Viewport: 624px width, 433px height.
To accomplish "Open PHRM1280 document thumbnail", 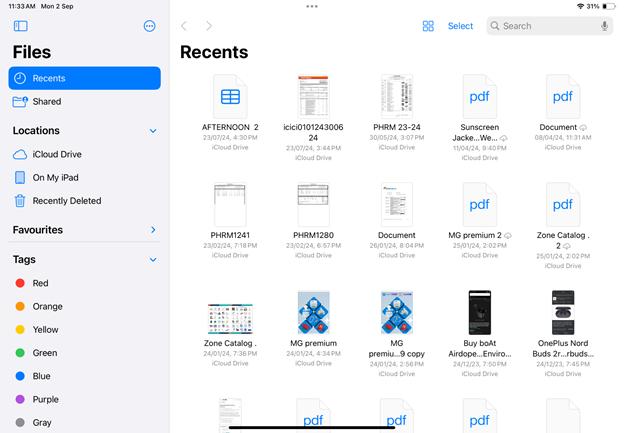I will click(313, 205).
